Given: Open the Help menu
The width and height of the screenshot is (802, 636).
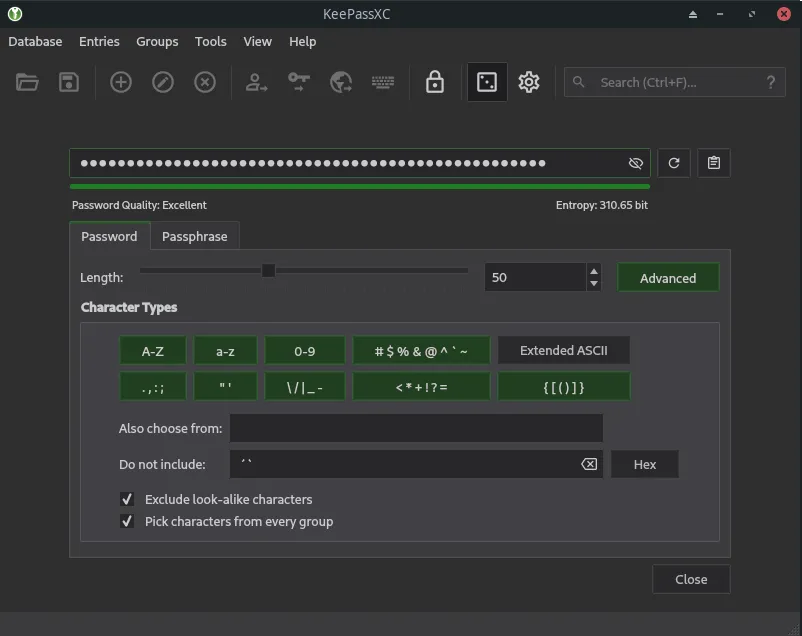Looking at the screenshot, I should [302, 41].
